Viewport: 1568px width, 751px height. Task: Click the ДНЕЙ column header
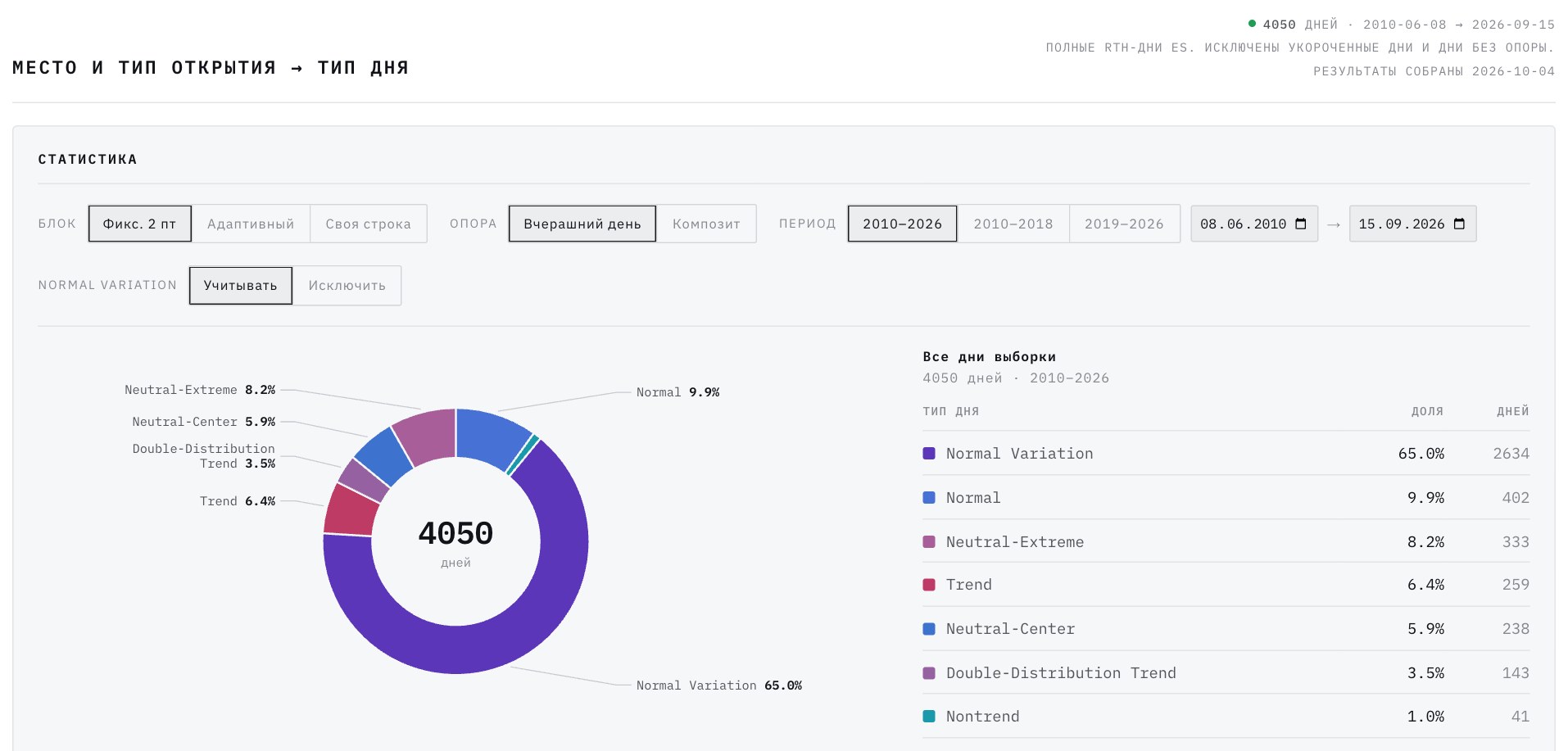(1513, 411)
